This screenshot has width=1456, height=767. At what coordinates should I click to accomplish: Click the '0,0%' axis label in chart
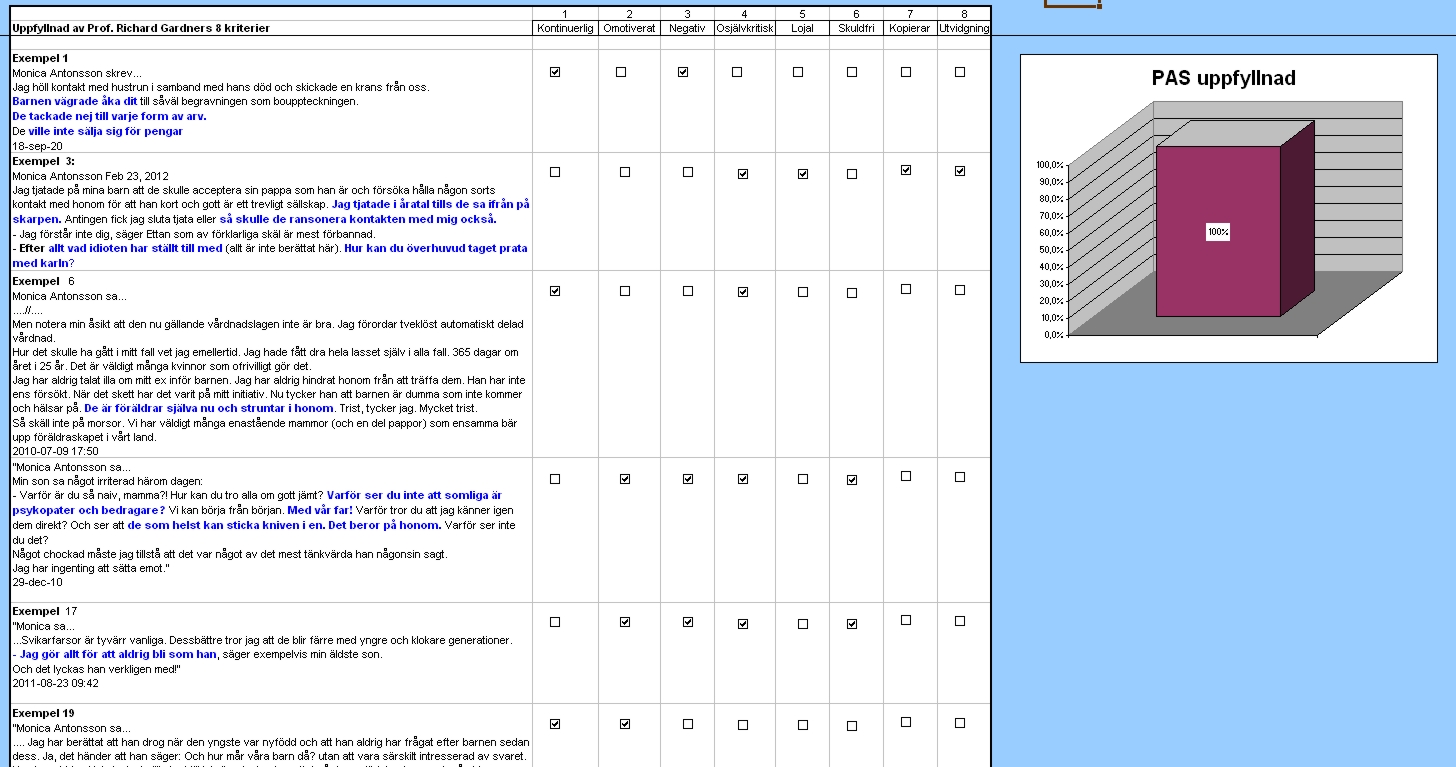pos(1053,335)
